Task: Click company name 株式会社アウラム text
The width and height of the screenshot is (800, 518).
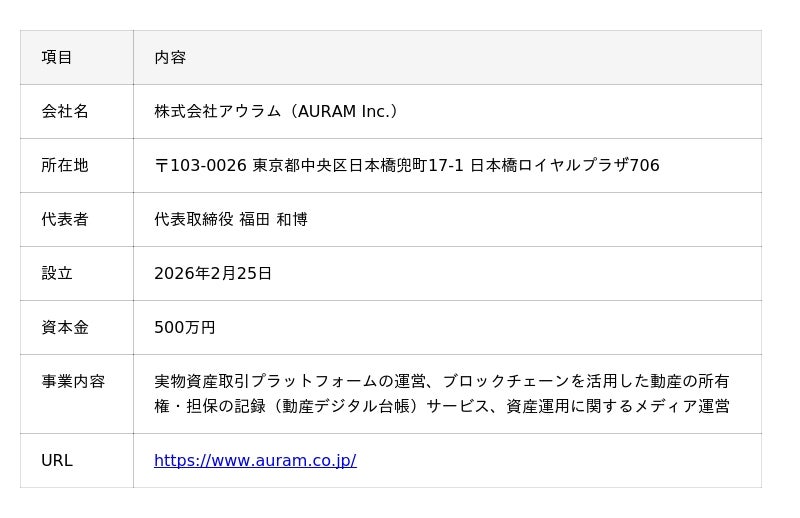Action: click(x=217, y=111)
